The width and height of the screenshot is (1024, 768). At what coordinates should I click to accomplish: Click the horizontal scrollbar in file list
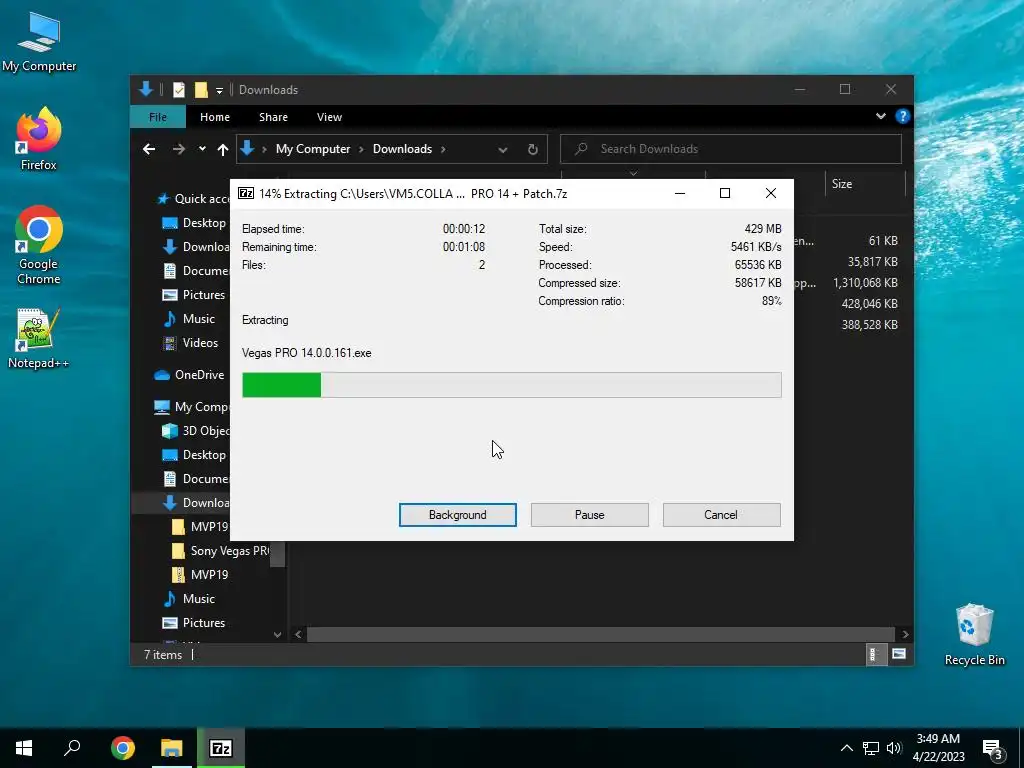[x=600, y=635]
